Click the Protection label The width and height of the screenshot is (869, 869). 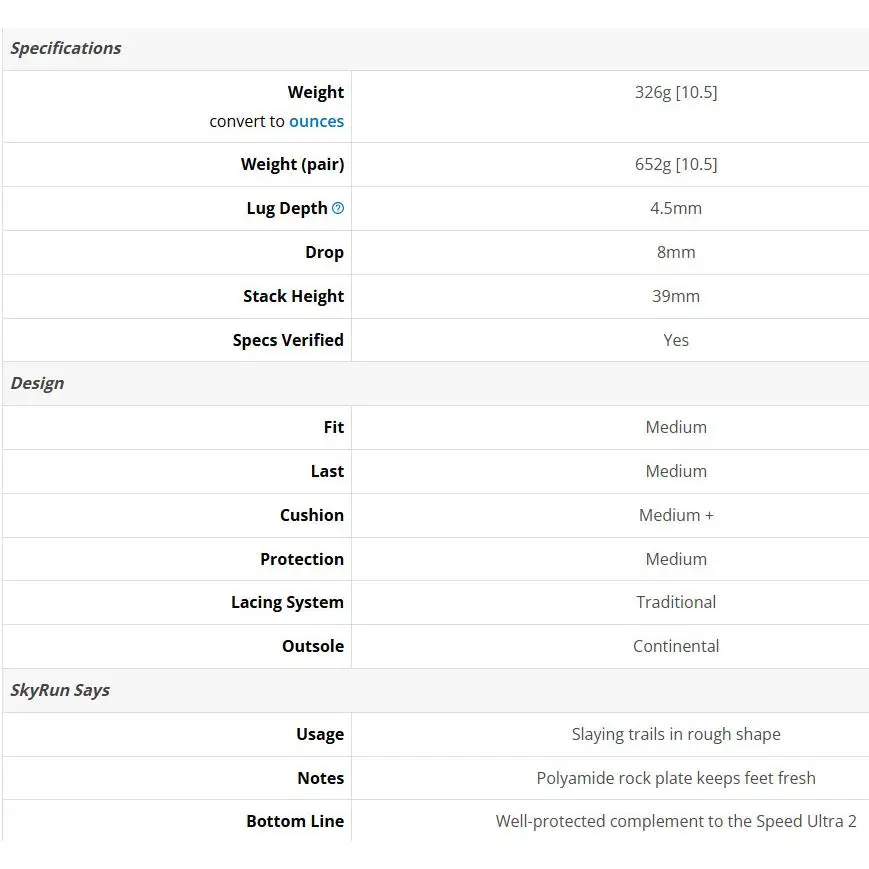(x=302, y=559)
